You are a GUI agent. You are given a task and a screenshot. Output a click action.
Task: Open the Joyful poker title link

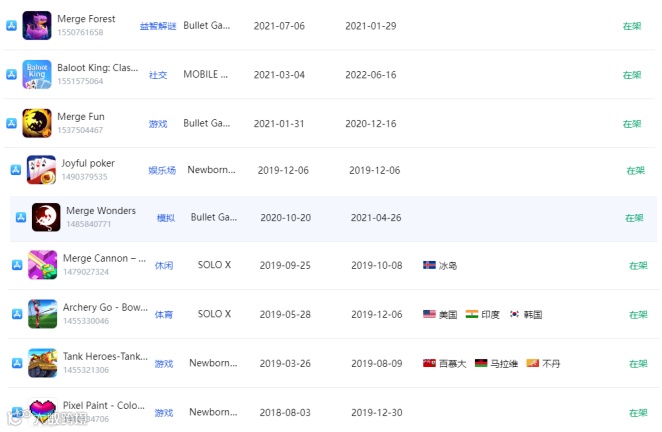tap(88, 163)
